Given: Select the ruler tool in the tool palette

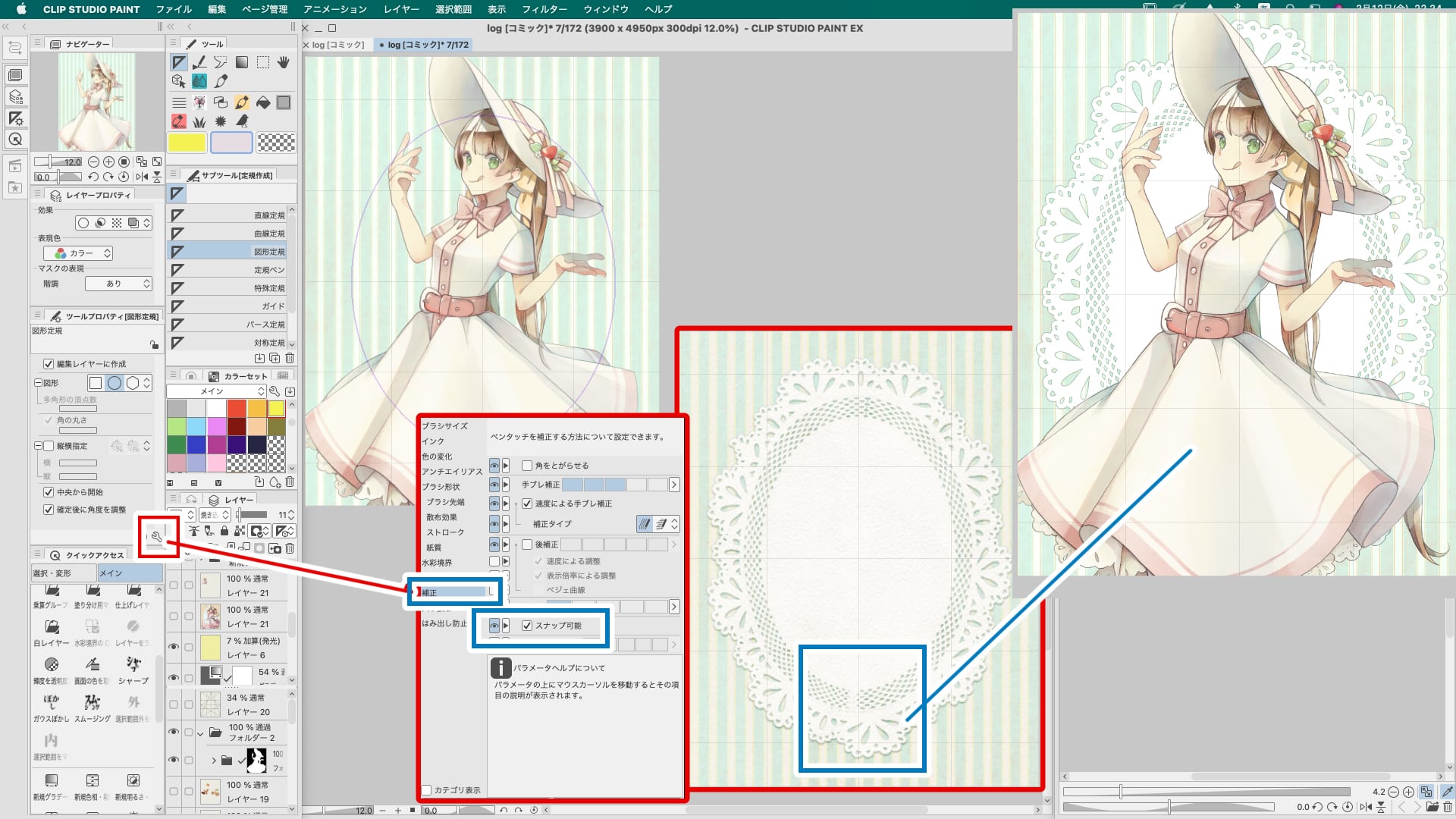Looking at the screenshot, I should [179, 62].
